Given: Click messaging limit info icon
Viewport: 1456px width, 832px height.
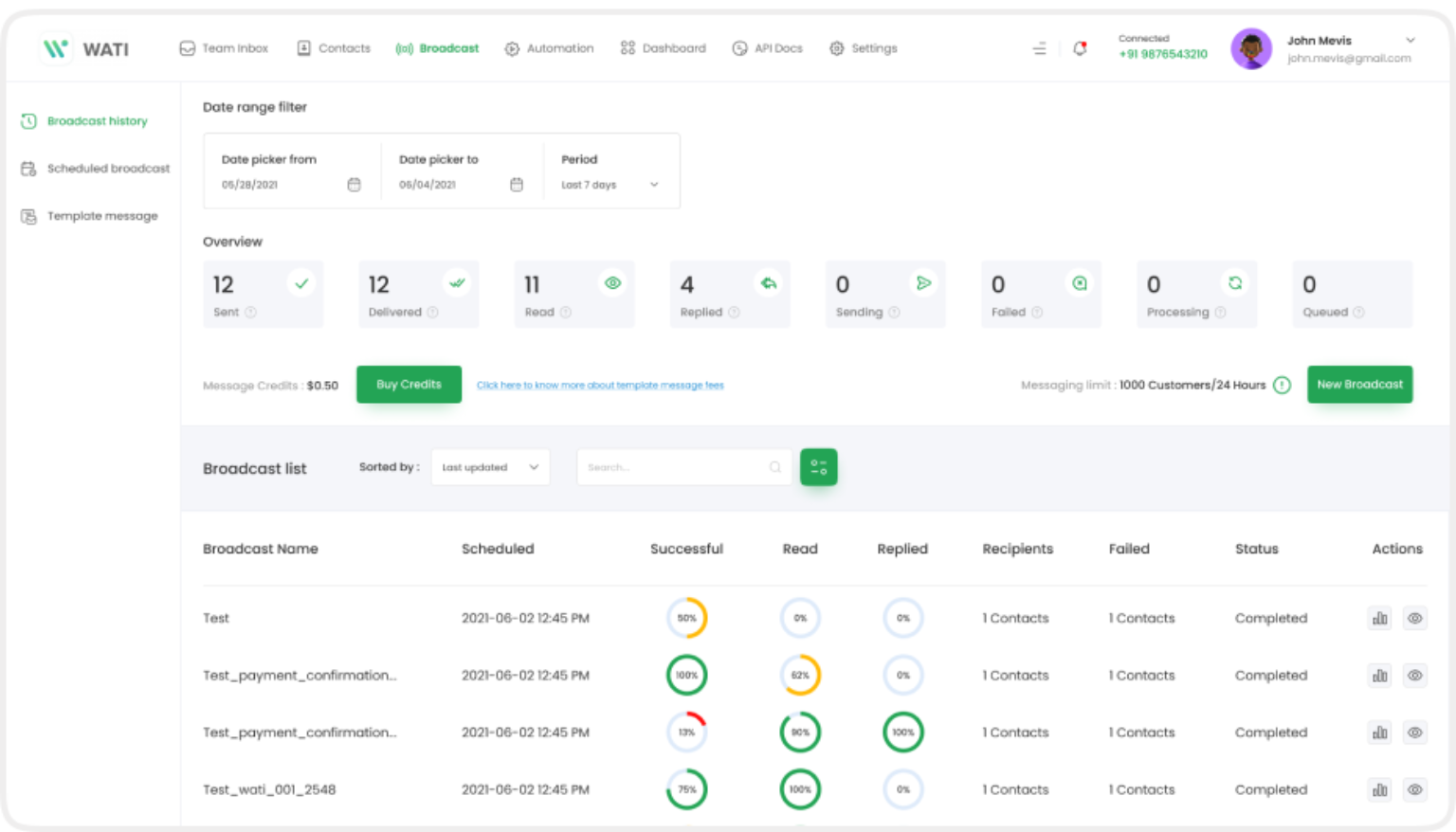Looking at the screenshot, I should click(1282, 385).
